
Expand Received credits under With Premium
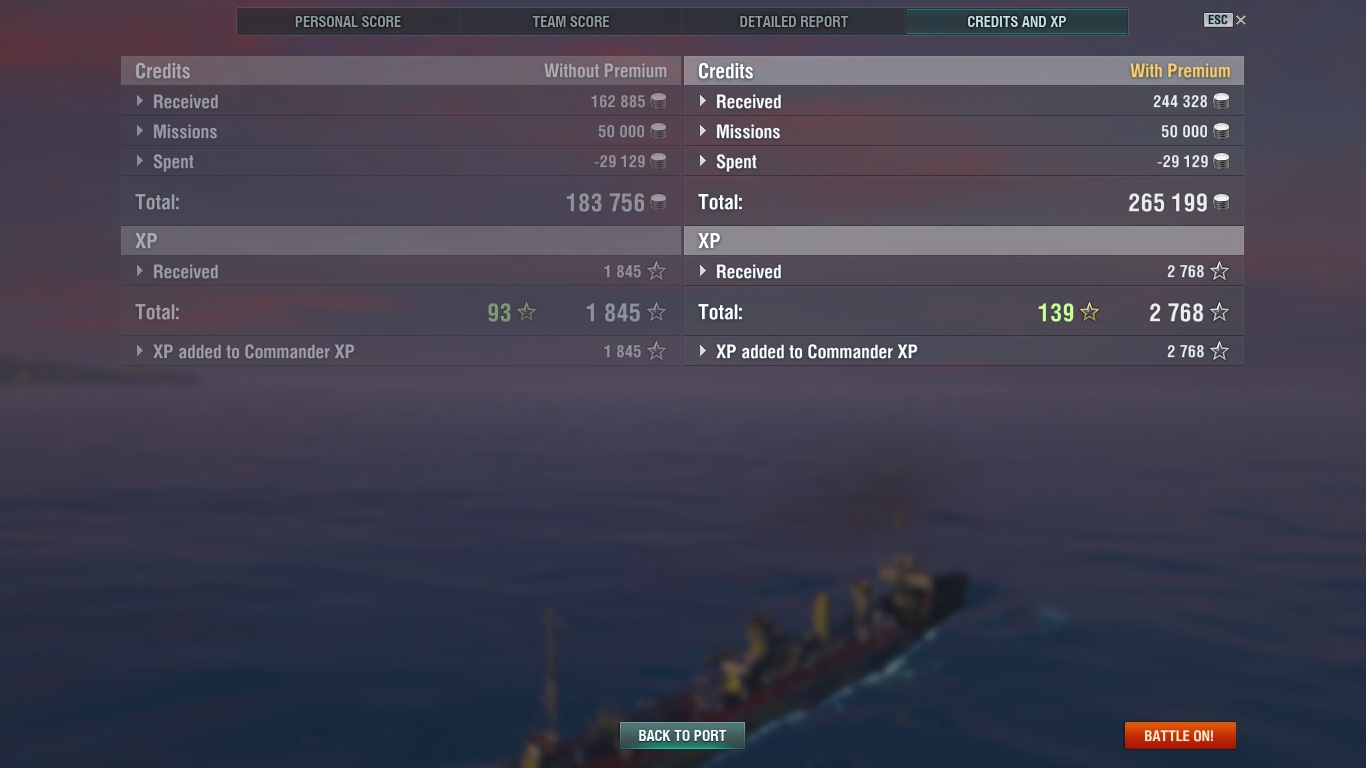(703, 101)
